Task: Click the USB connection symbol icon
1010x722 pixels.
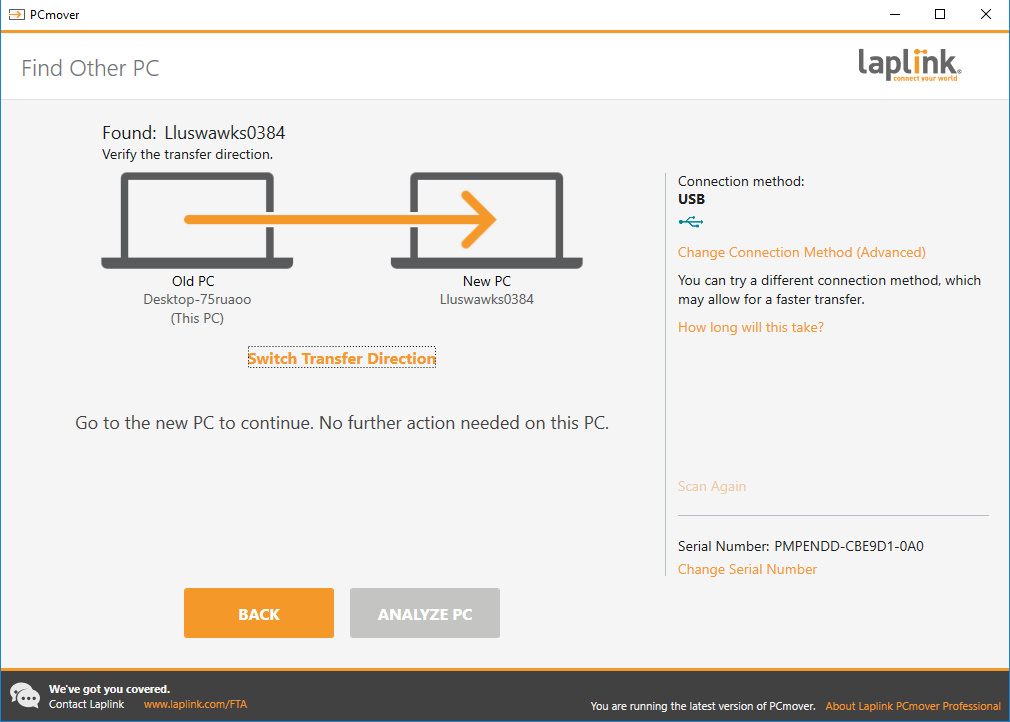Action: click(691, 222)
